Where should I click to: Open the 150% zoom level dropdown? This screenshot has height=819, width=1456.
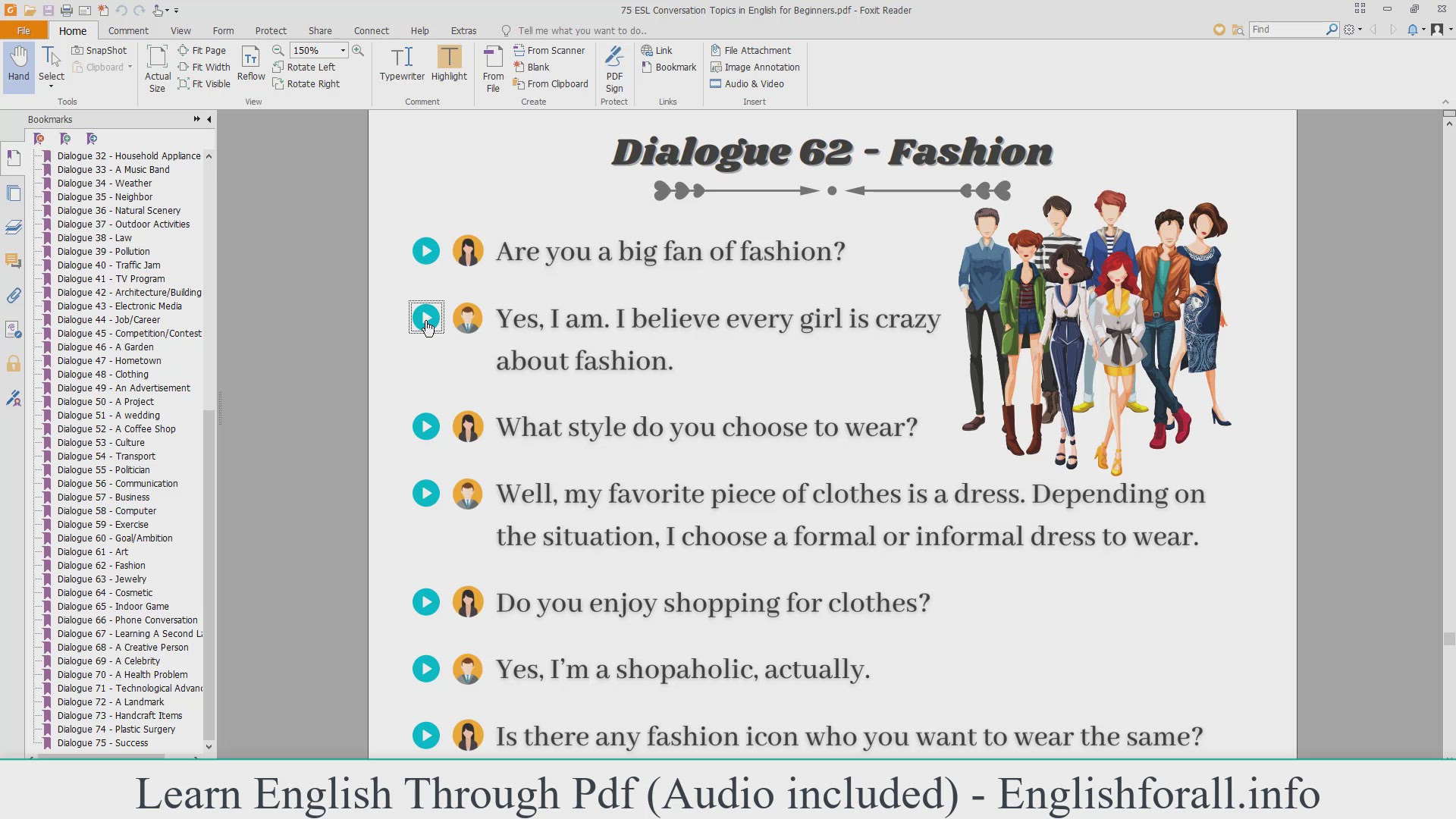point(343,50)
